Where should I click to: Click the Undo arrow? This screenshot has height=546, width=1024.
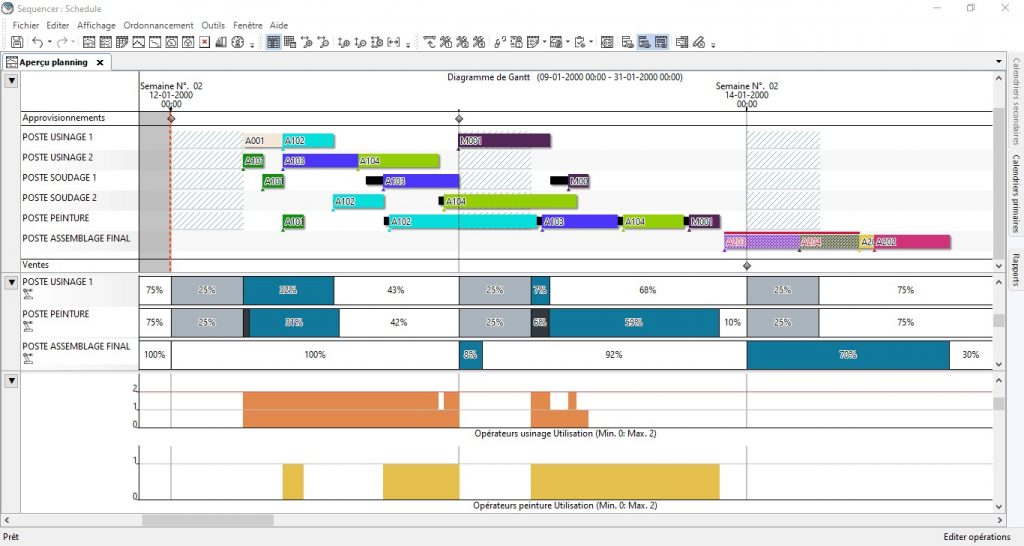pos(38,42)
